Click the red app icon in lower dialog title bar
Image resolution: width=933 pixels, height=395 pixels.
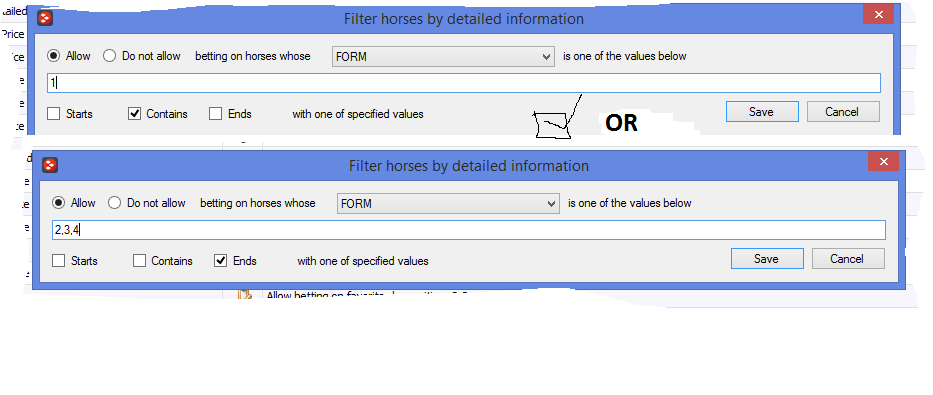50,165
